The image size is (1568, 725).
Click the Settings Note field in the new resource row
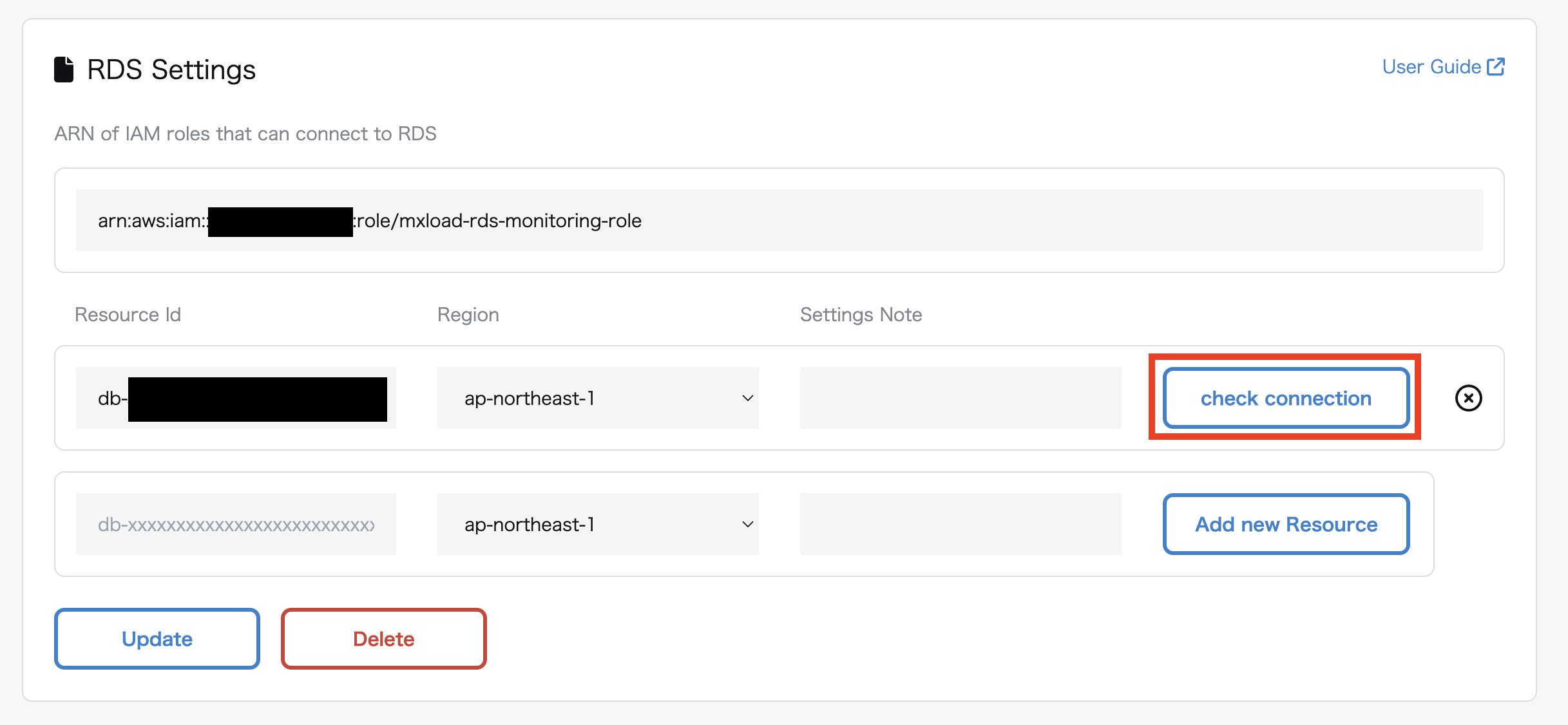tap(960, 524)
